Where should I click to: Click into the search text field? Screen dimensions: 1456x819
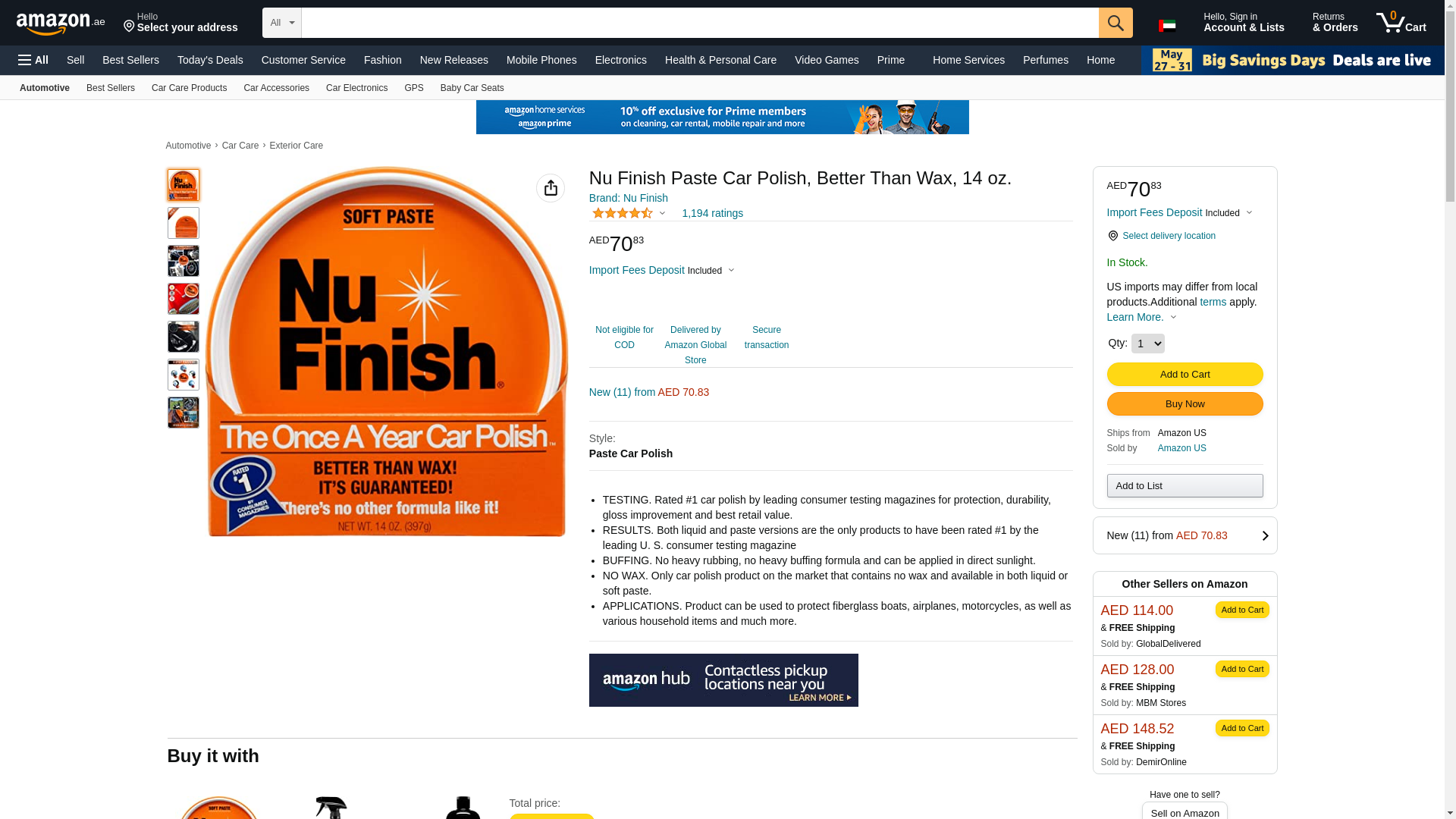[699, 23]
